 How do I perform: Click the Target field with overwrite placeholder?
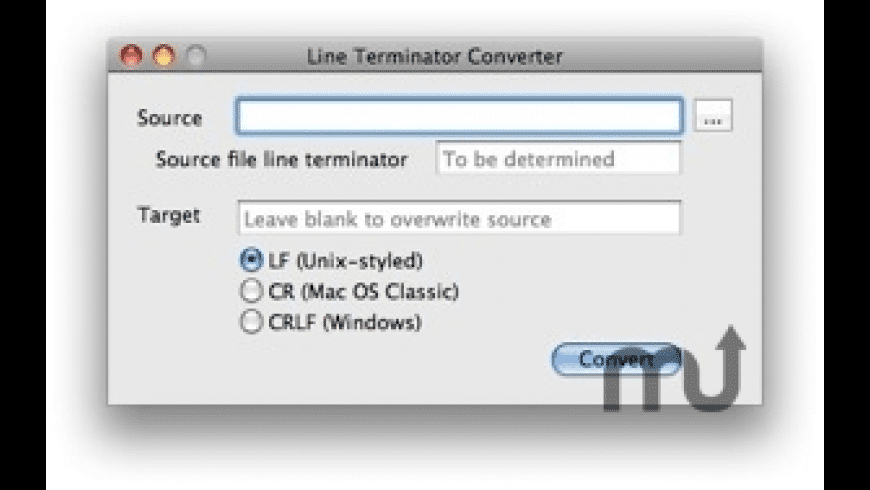pyautogui.click(x=459, y=218)
